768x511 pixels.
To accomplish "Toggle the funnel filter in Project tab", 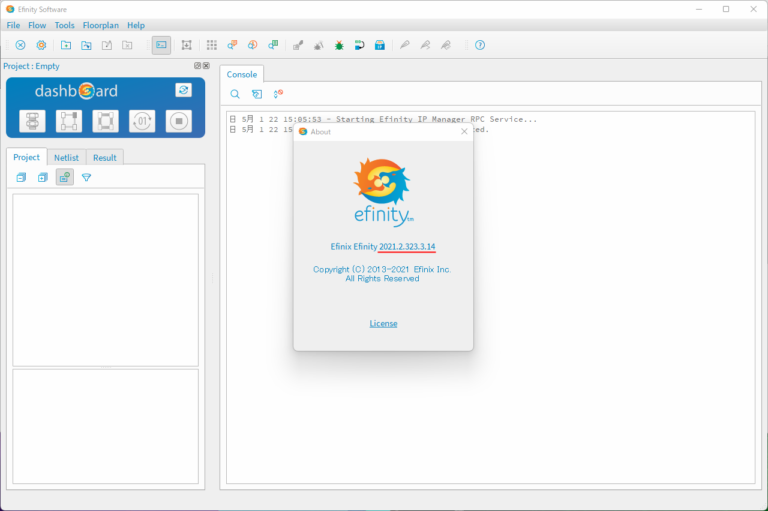I will (x=87, y=177).
